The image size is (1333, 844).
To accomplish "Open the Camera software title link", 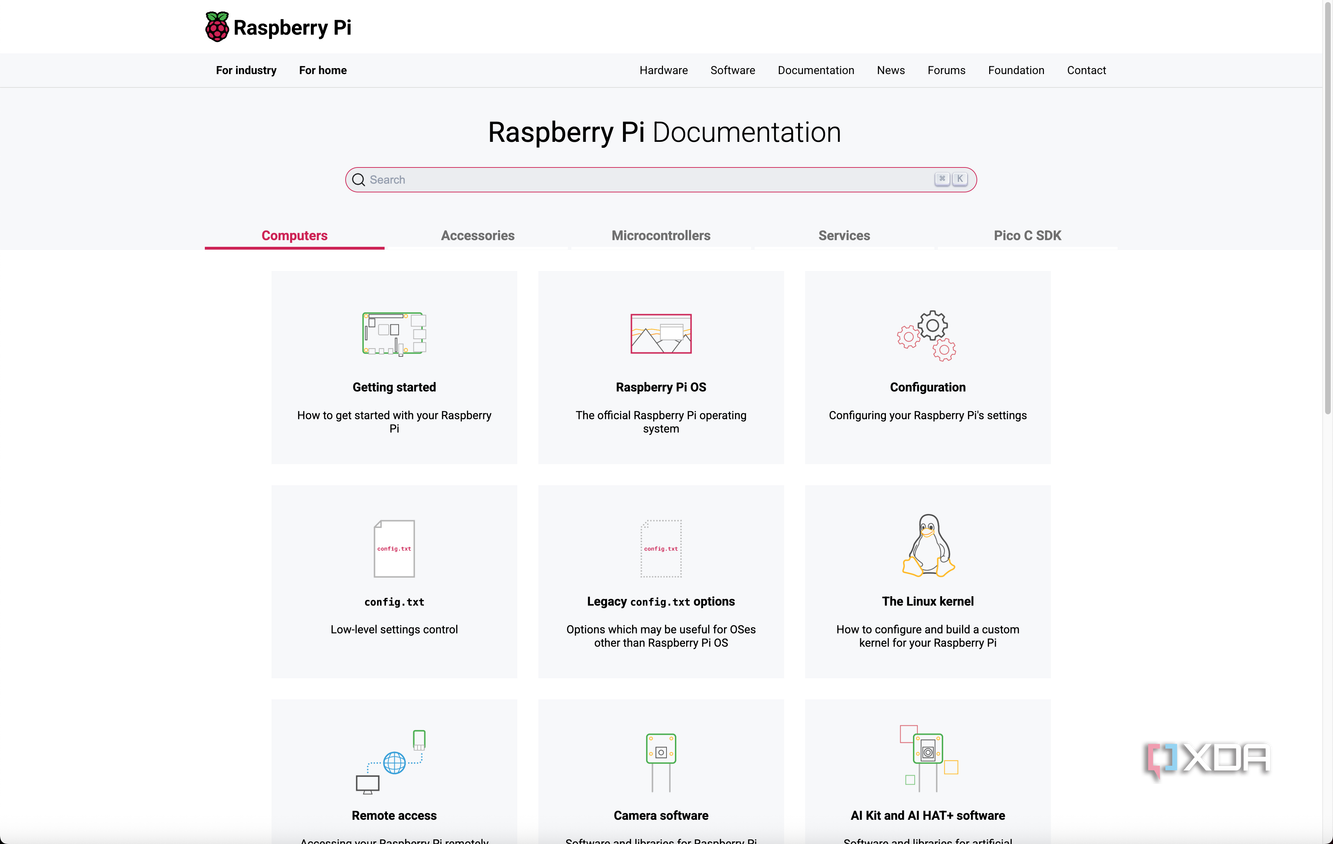I will click(x=661, y=816).
